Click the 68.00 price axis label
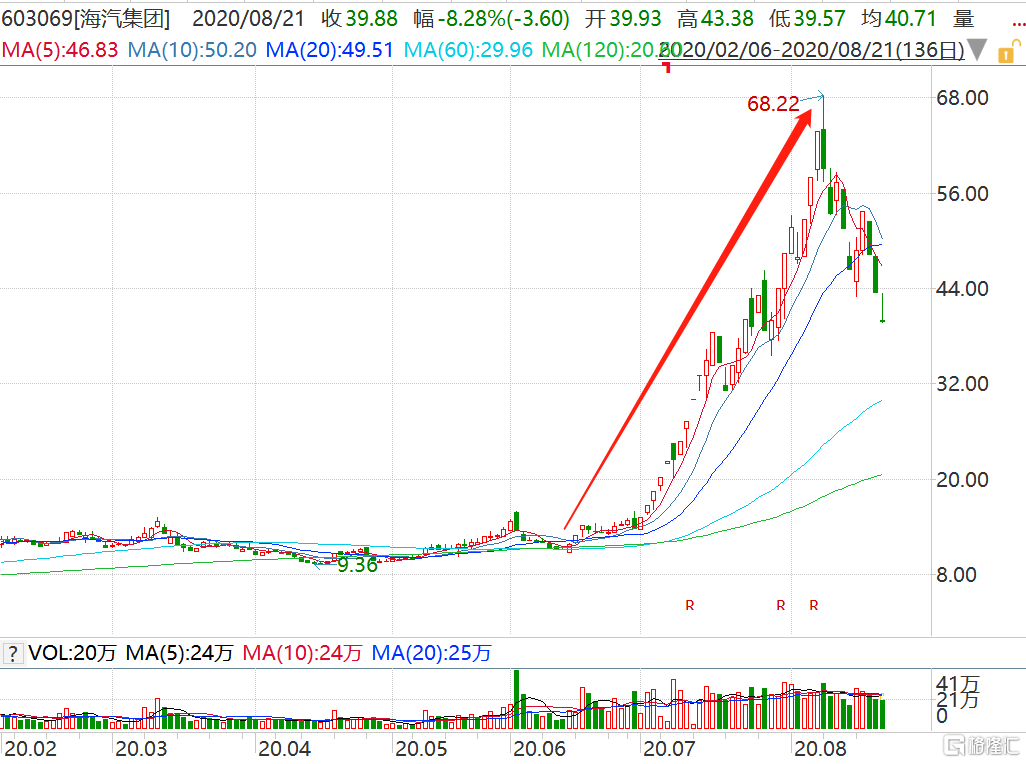 962,98
